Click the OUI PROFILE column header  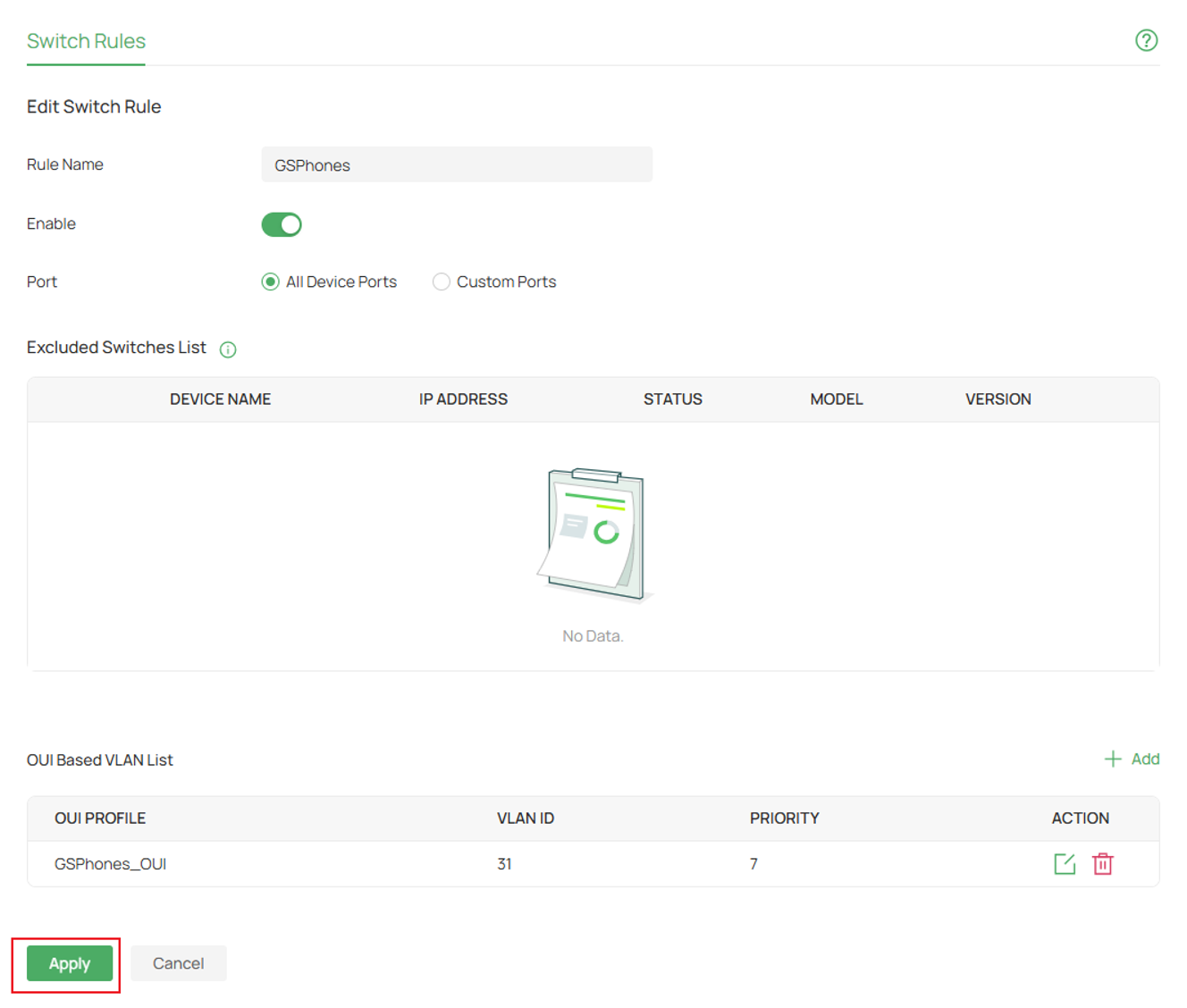click(100, 819)
